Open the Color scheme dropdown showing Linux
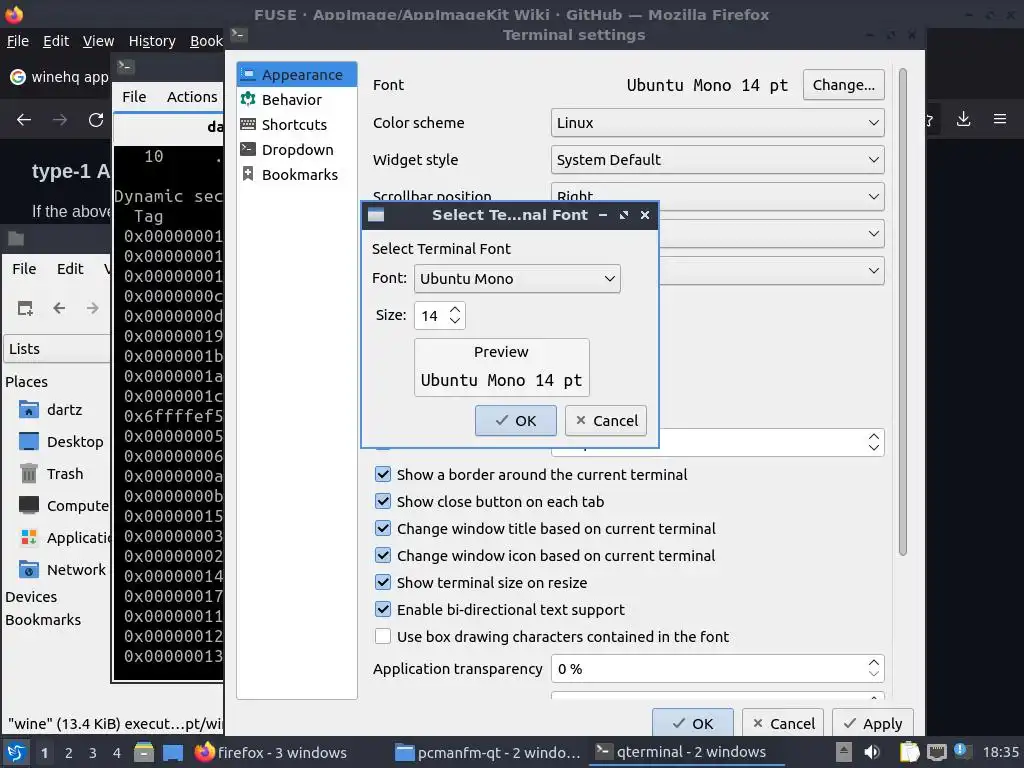1024x768 pixels. pyautogui.click(x=717, y=123)
